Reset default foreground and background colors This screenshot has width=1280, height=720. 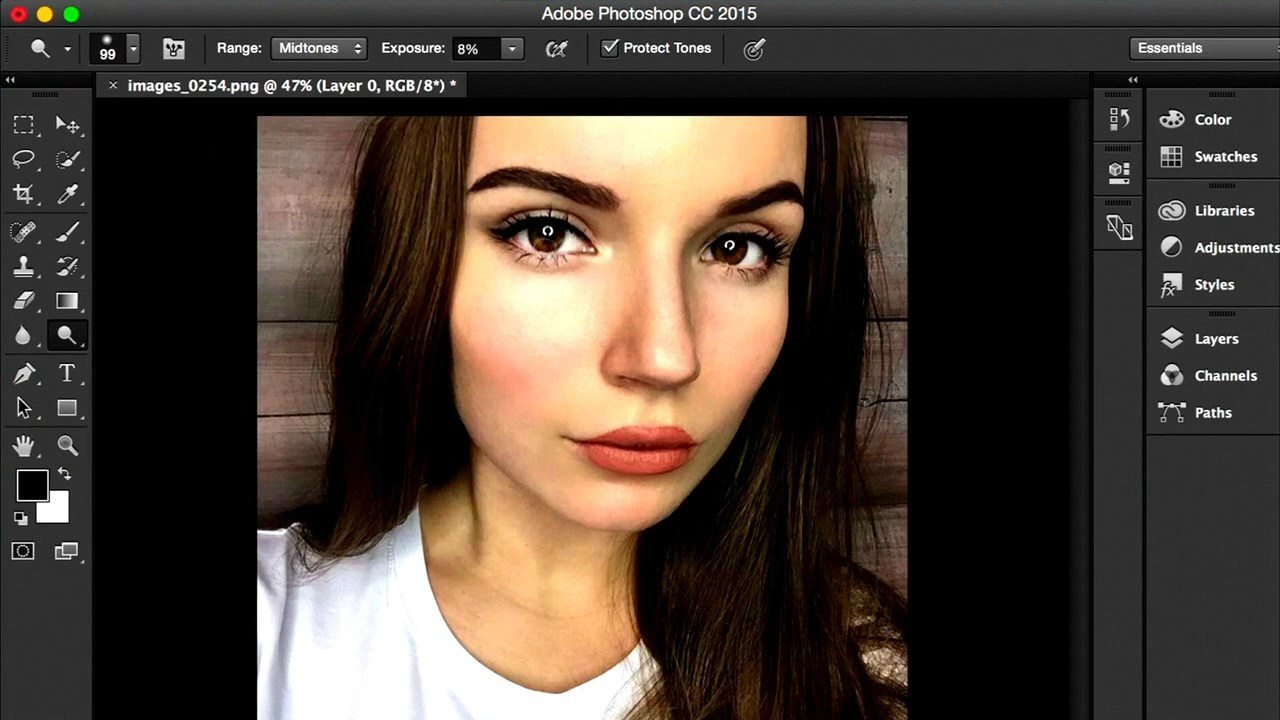[x=21, y=518]
